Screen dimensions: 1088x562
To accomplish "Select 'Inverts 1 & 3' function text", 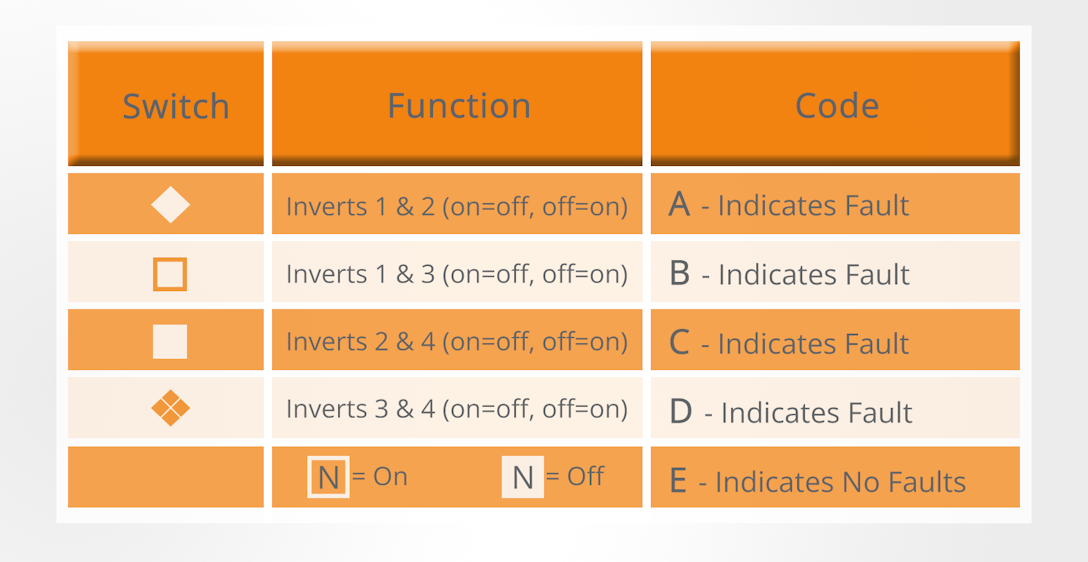I will 457,274.
